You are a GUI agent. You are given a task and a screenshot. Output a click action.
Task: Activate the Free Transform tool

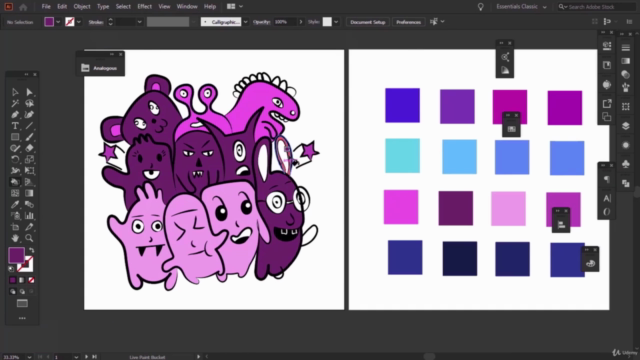(x=29, y=171)
